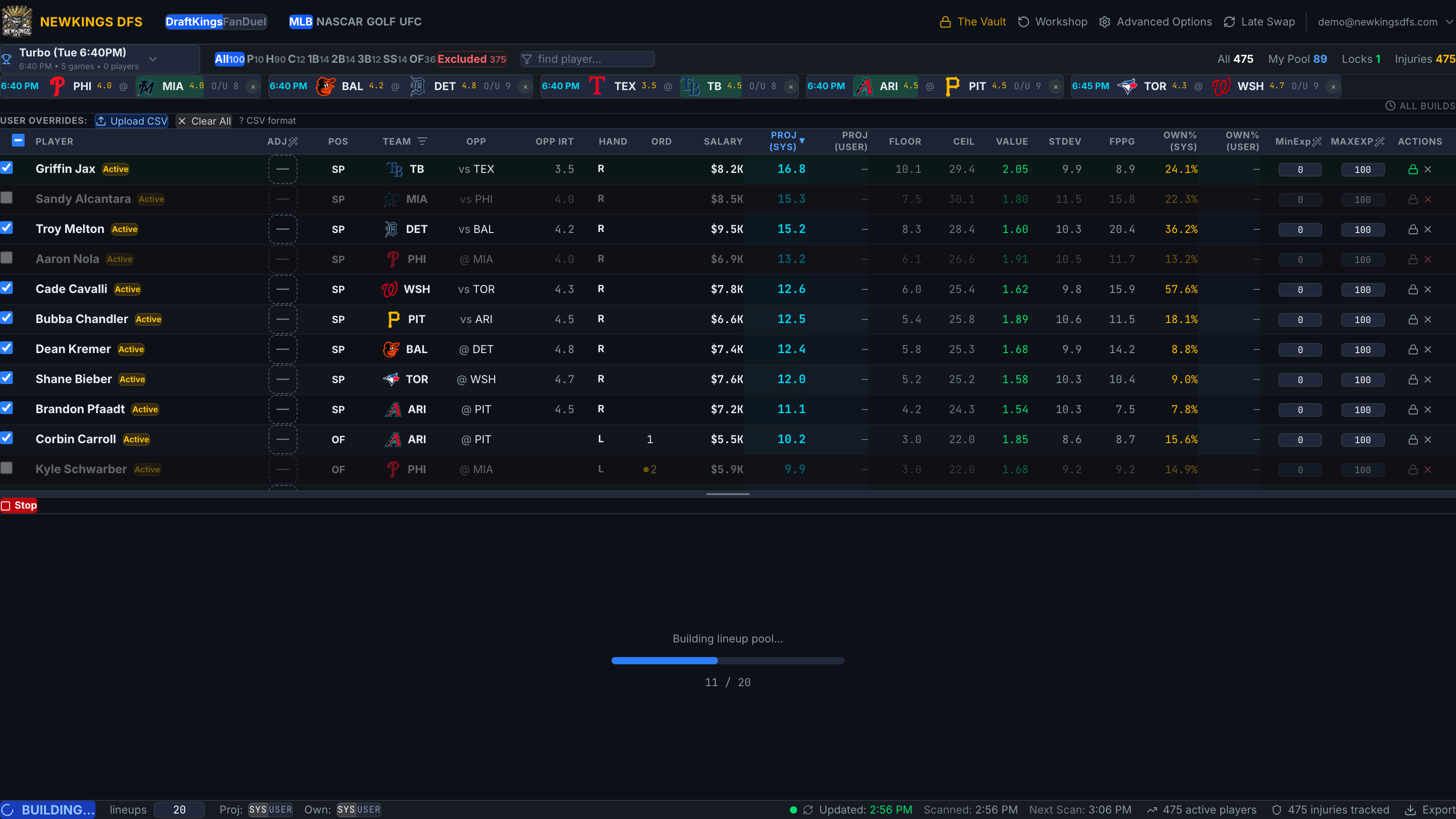Lock Corbin Carroll padlock icon
This screenshot has width=1456, height=819.
(x=1412, y=439)
